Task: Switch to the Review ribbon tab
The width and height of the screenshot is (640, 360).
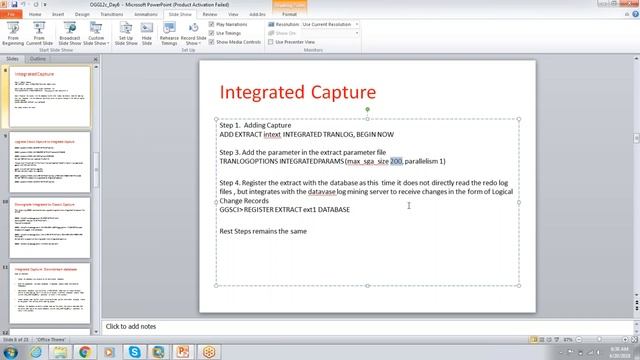Action: [x=210, y=14]
